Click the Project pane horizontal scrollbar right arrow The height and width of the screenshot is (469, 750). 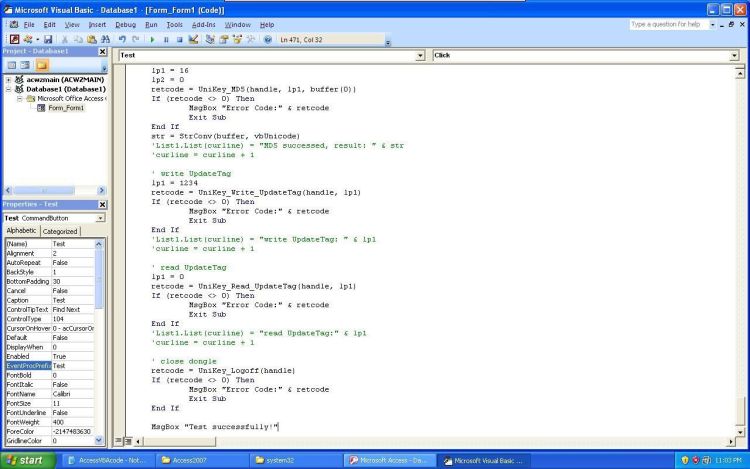(101, 190)
